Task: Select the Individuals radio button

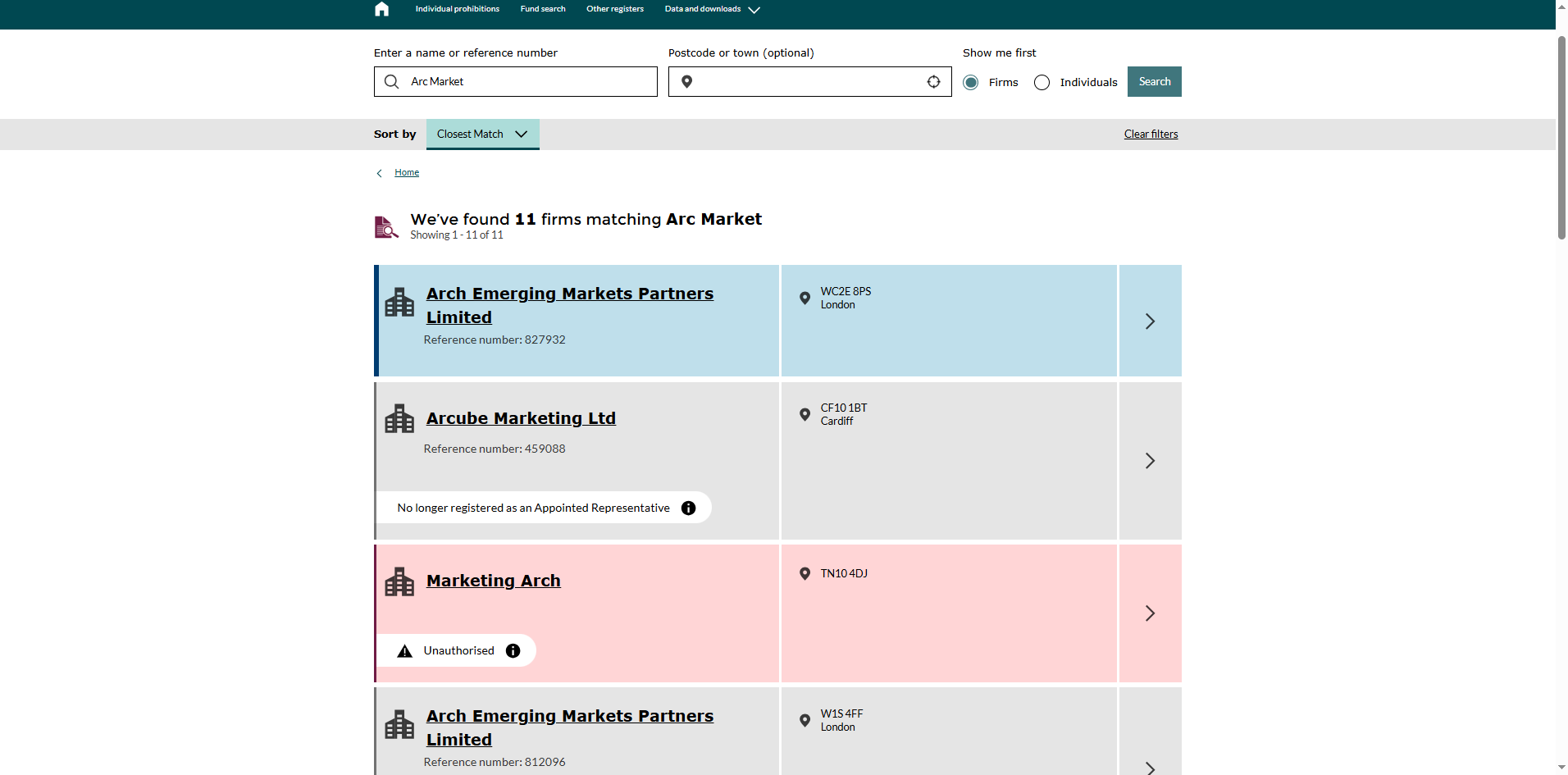Action: (1042, 83)
